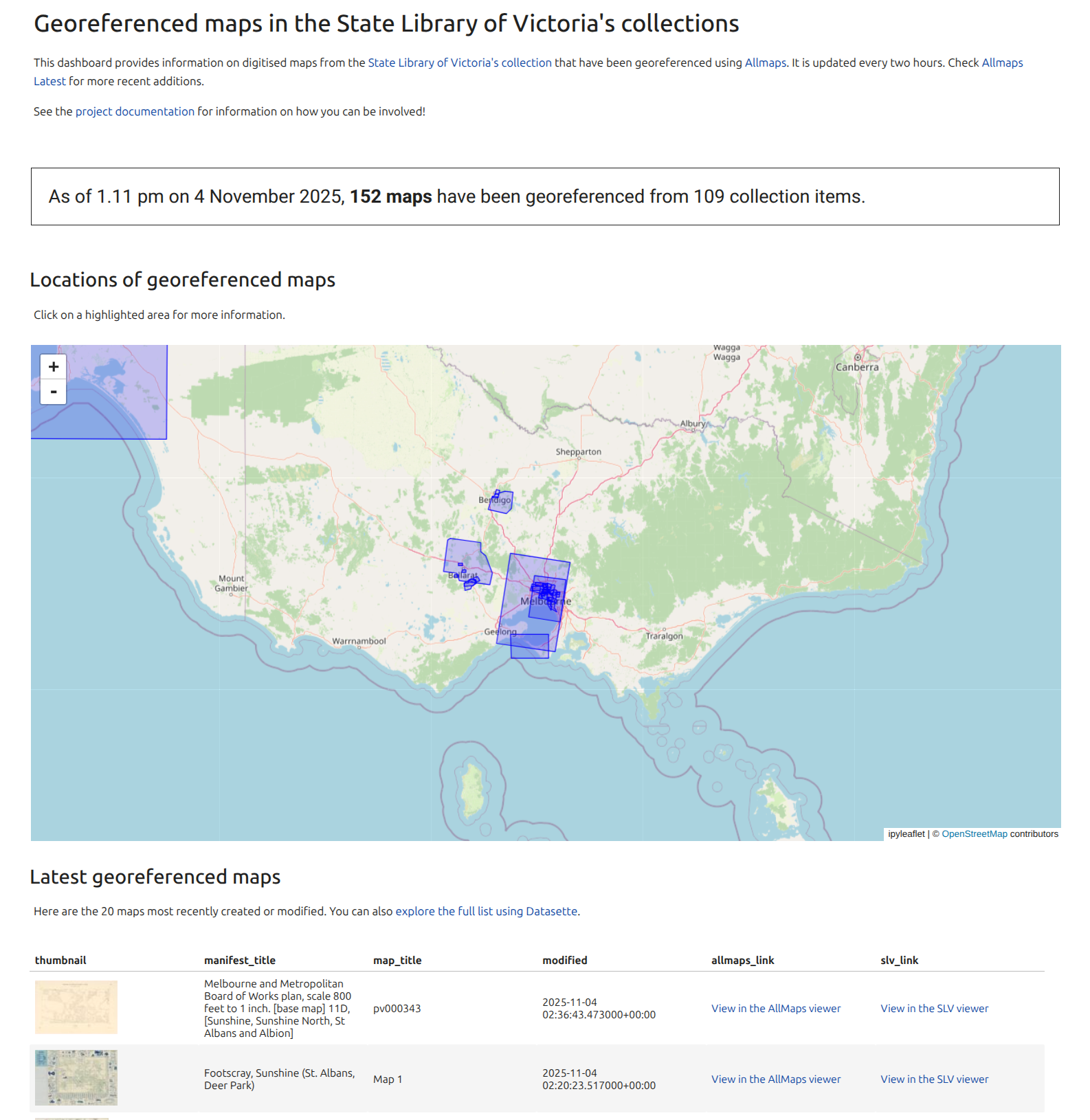Open the OpenStreetMap attribution link
The height and width of the screenshot is (1120, 1090).
pos(974,833)
